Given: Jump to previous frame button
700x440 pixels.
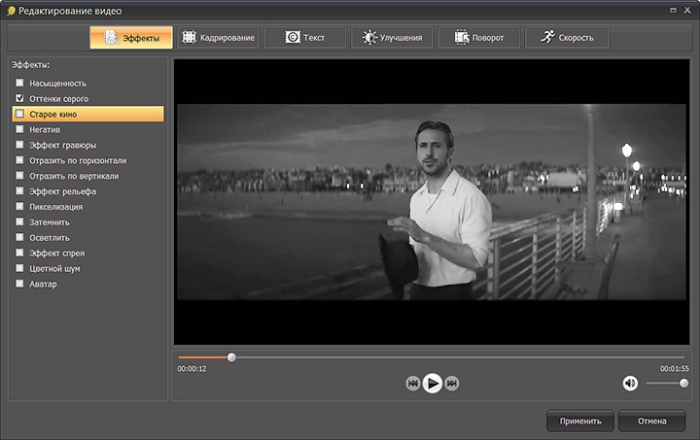Looking at the screenshot, I should (x=412, y=383).
